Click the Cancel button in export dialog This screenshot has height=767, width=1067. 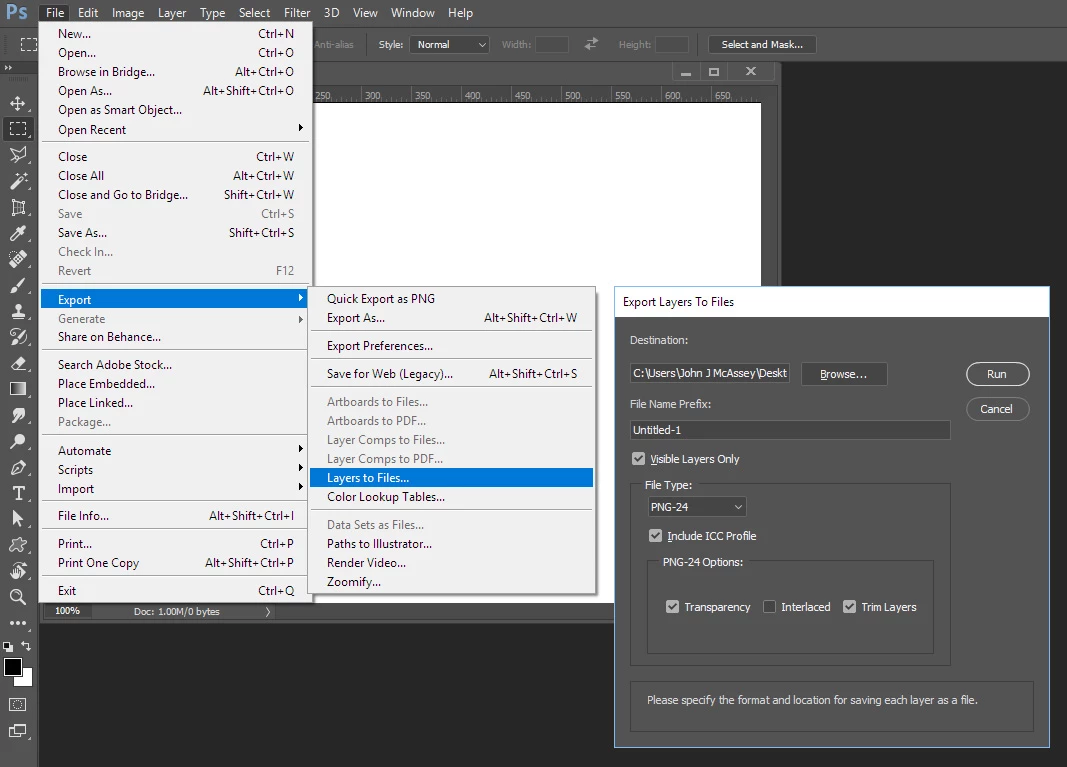997,409
